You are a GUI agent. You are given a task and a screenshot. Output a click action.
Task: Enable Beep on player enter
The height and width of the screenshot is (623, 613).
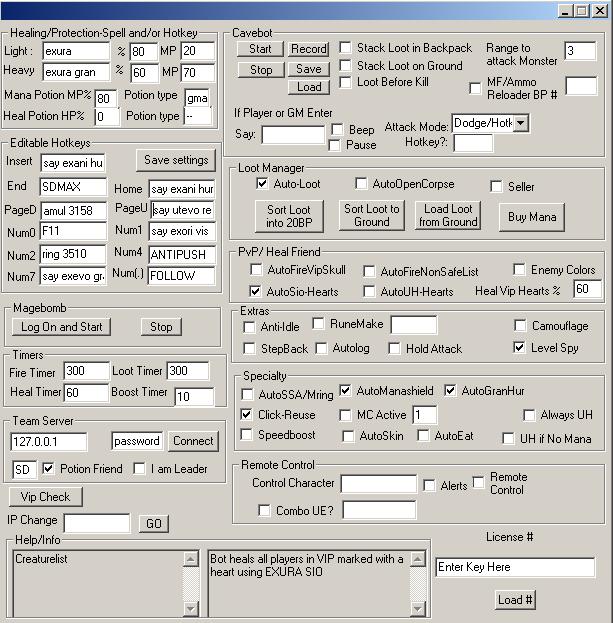(x=337, y=130)
